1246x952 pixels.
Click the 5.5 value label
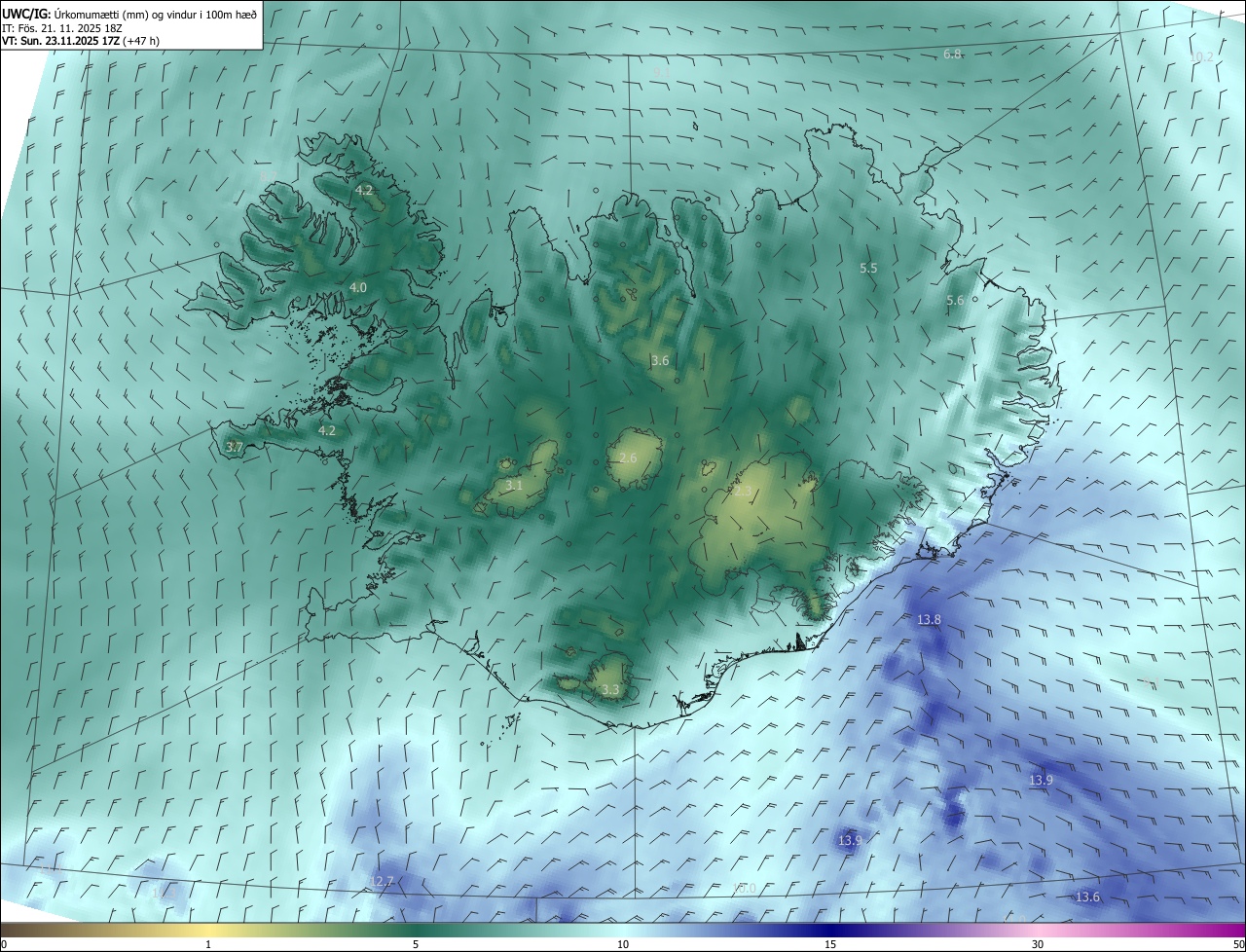868,268
